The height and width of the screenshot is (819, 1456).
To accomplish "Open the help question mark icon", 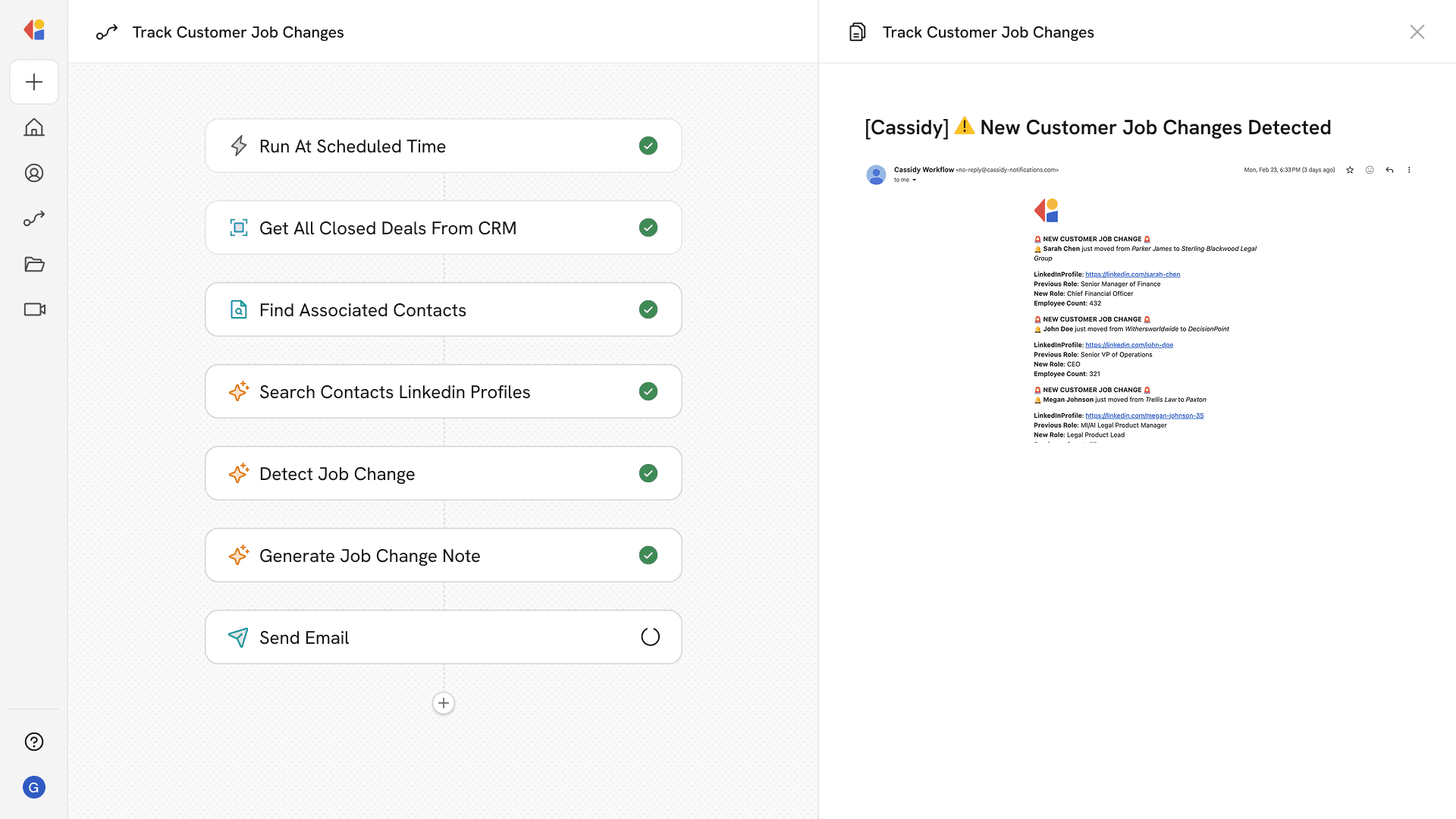I will pos(34,742).
